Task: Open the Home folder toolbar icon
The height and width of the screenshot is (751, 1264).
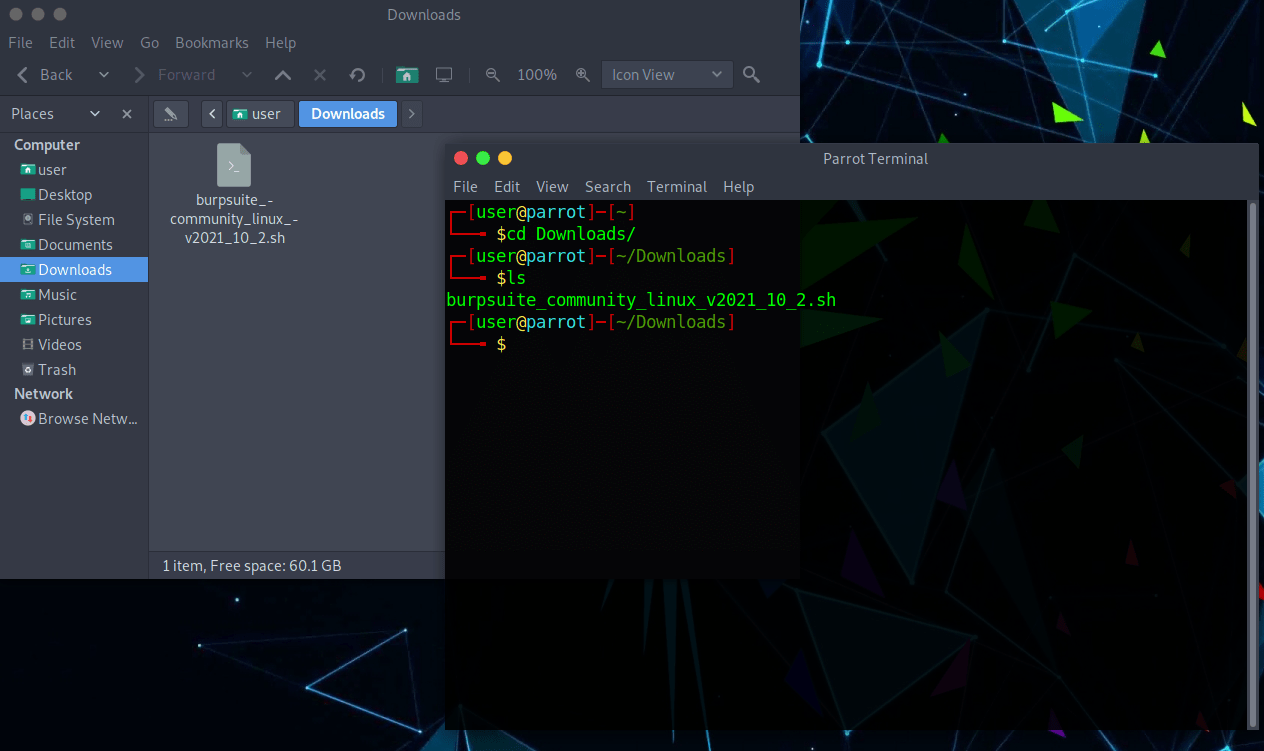Action: coord(407,75)
